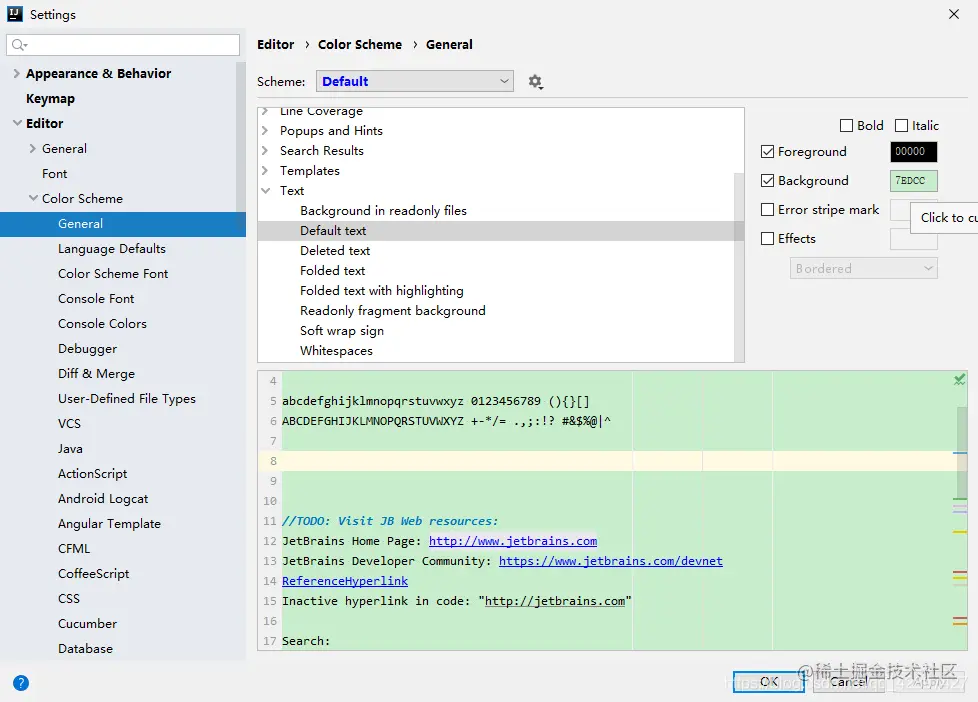Click the help question mark icon
978x702 pixels.
pos(21,683)
